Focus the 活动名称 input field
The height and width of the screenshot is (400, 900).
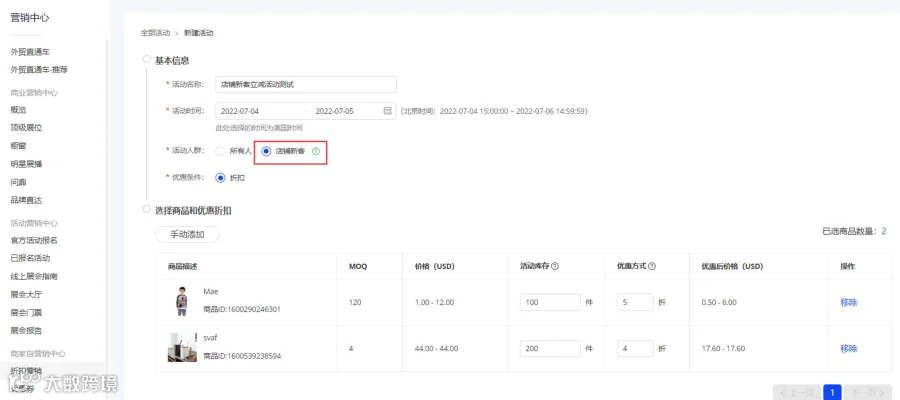pos(306,84)
